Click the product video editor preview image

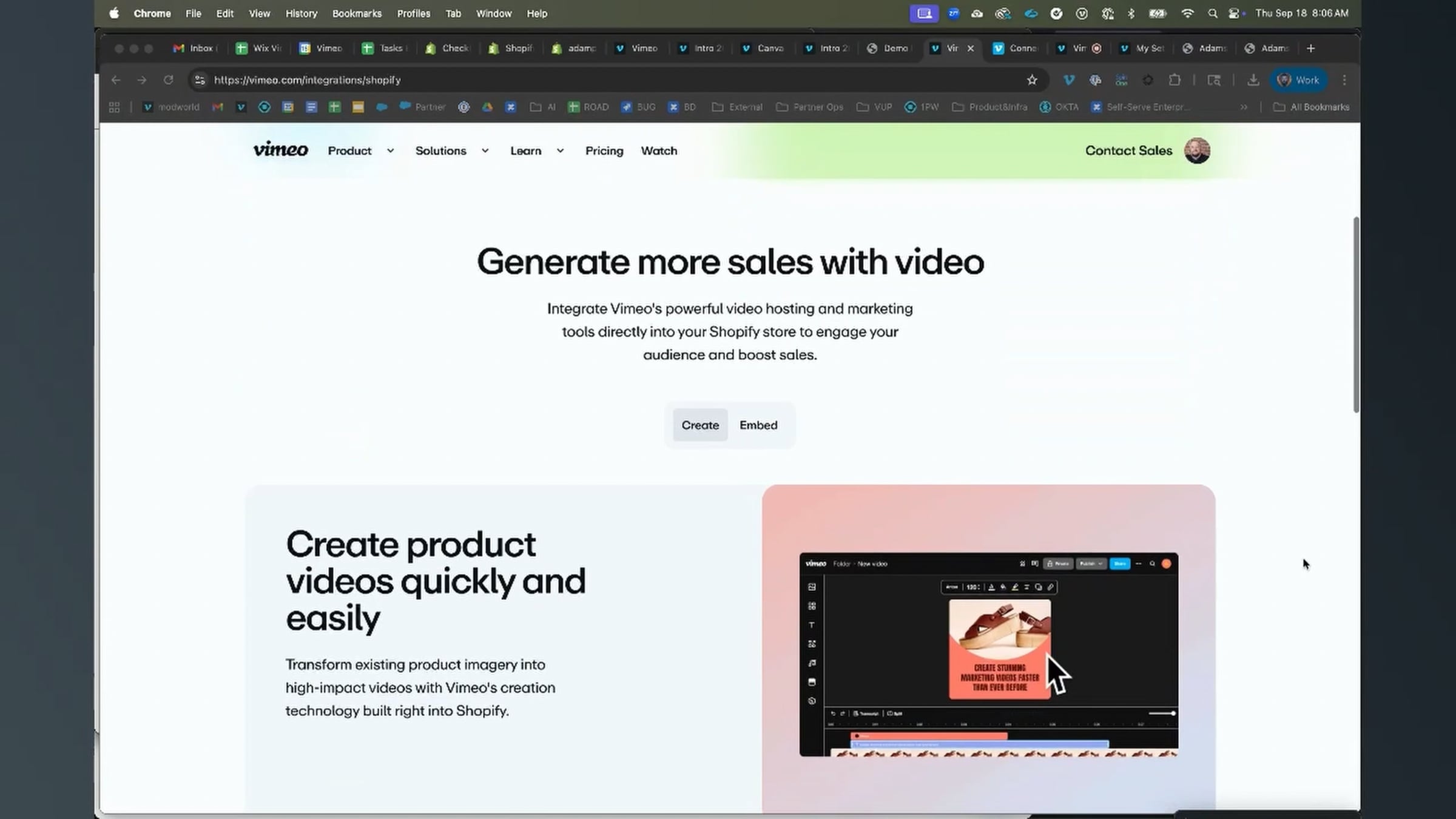click(x=989, y=654)
